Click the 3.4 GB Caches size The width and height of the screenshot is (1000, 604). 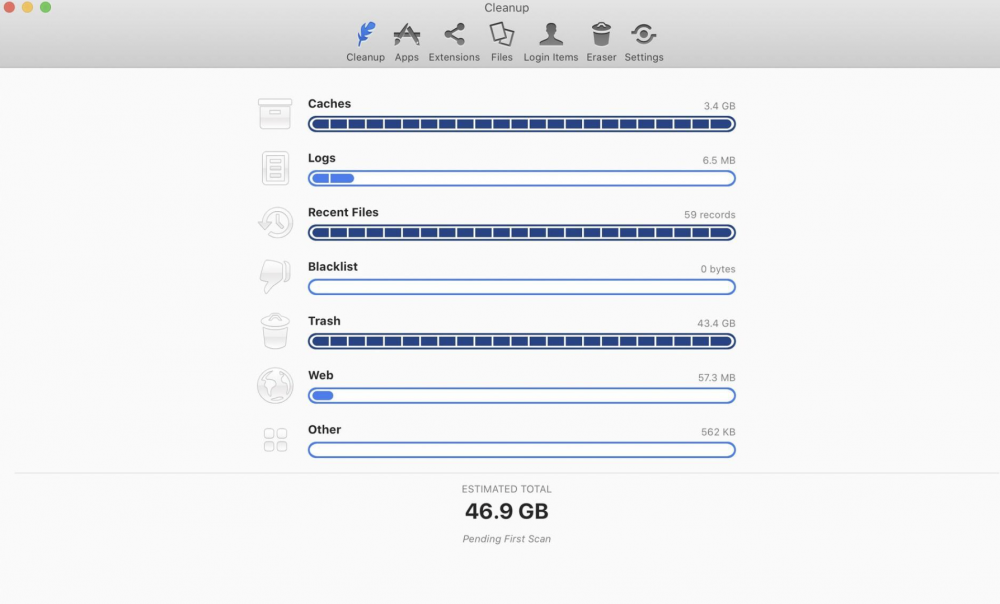719,106
